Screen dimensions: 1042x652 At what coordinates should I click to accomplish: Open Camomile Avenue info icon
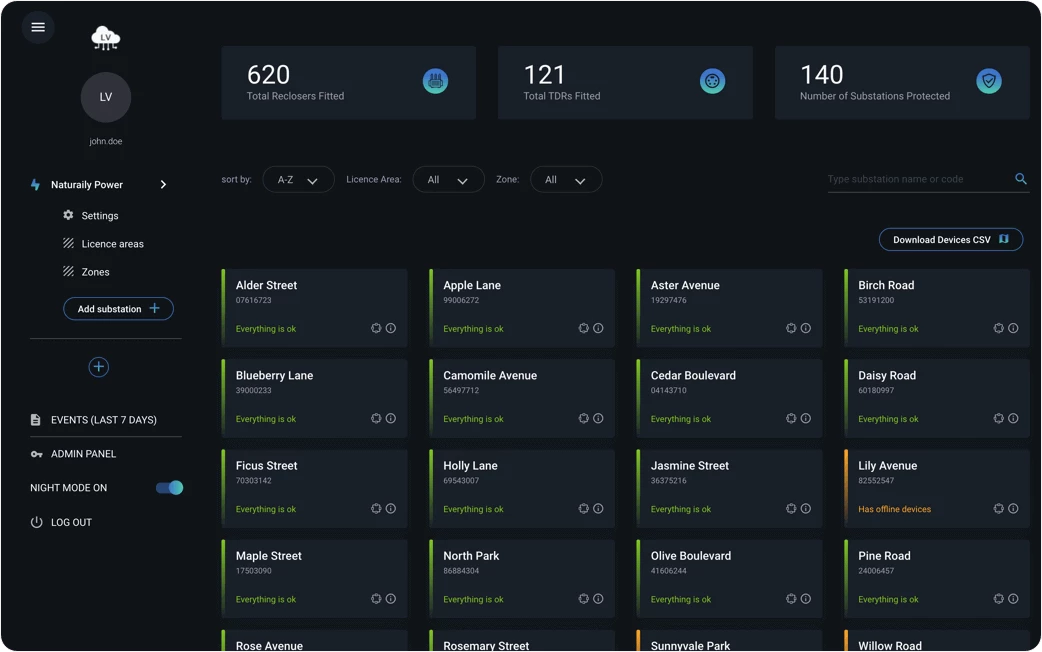(x=598, y=419)
